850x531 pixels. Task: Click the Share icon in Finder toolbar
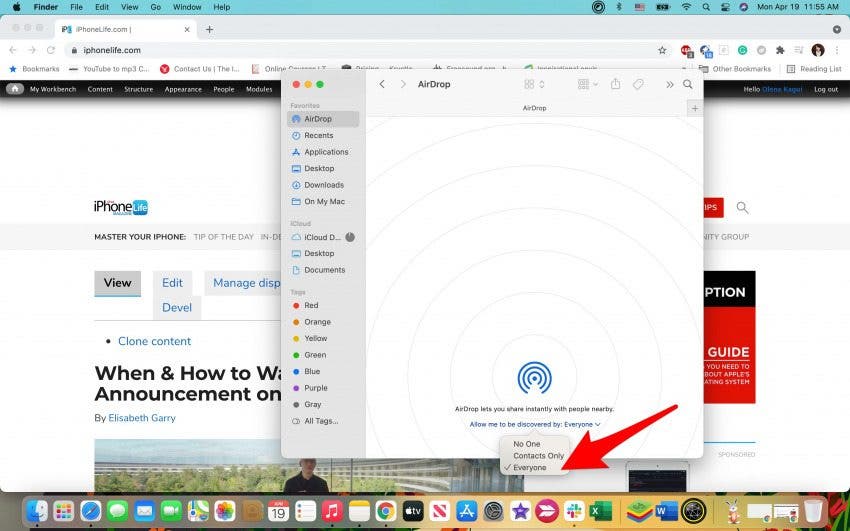(616, 85)
